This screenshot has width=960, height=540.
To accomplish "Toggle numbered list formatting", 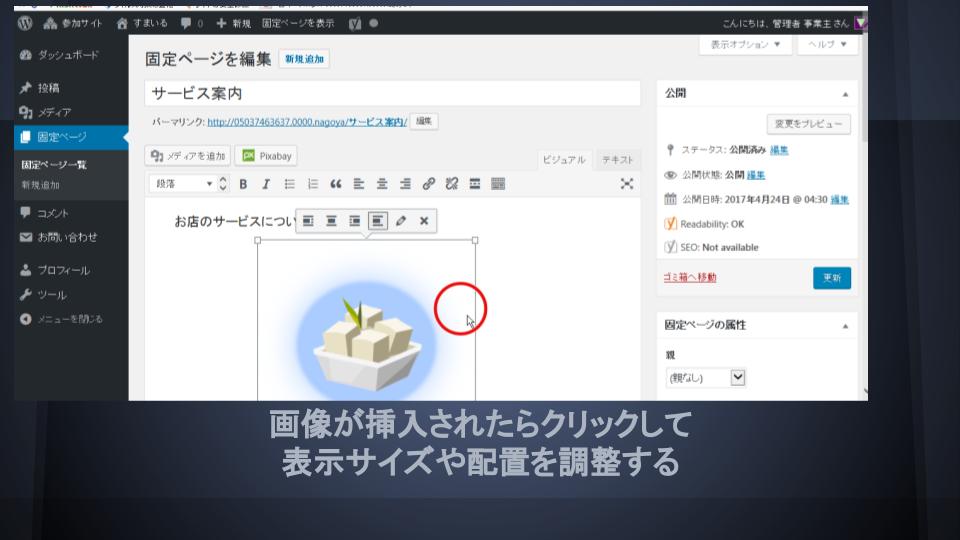I will click(x=313, y=184).
